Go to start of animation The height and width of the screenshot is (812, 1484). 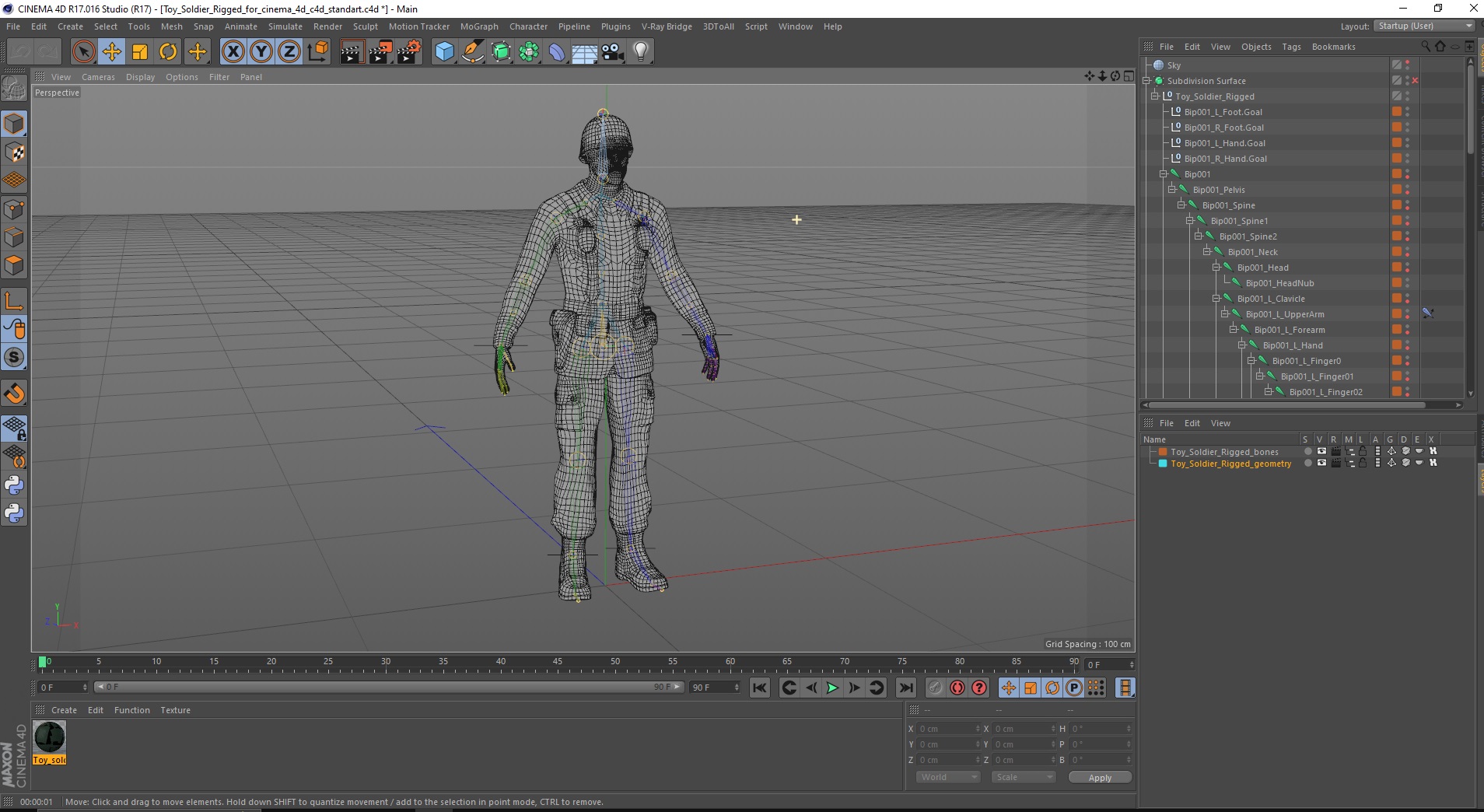pos(760,688)
